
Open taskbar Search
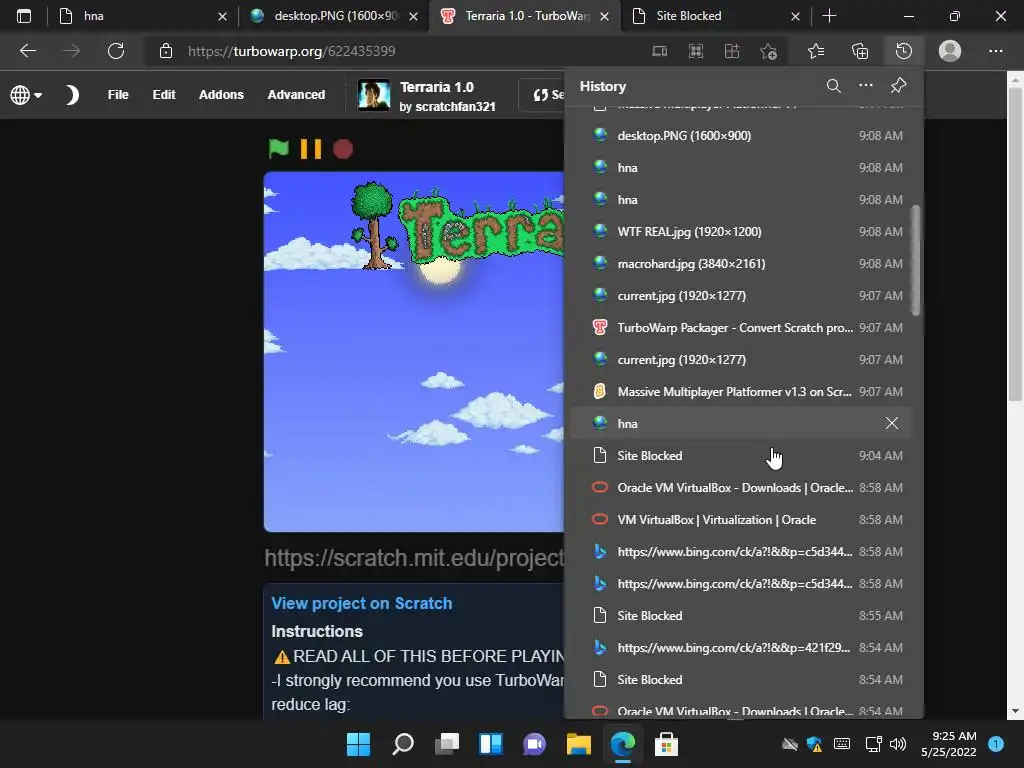tap(402, 744)
